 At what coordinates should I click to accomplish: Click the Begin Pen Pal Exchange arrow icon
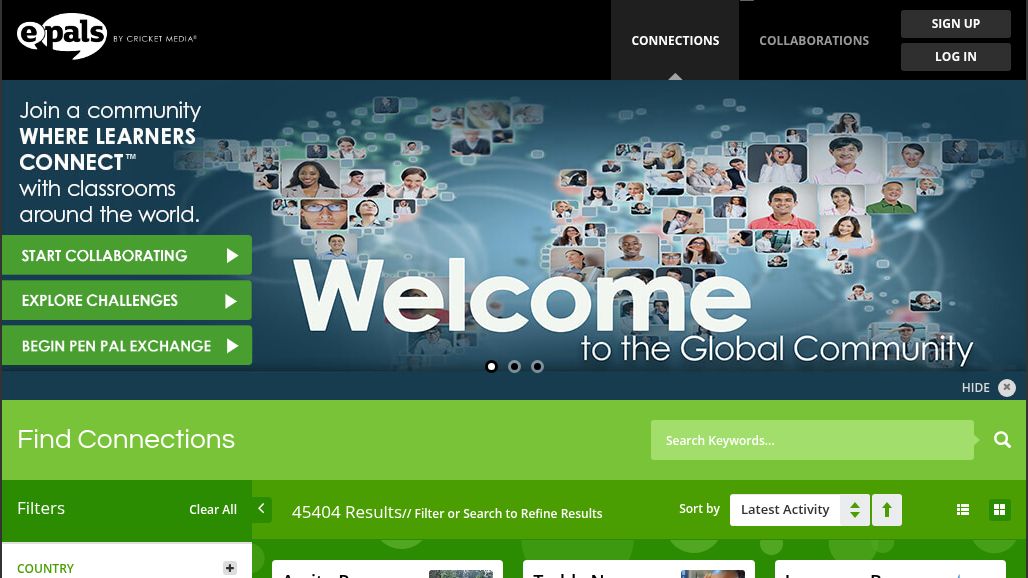tap(233, 345)
